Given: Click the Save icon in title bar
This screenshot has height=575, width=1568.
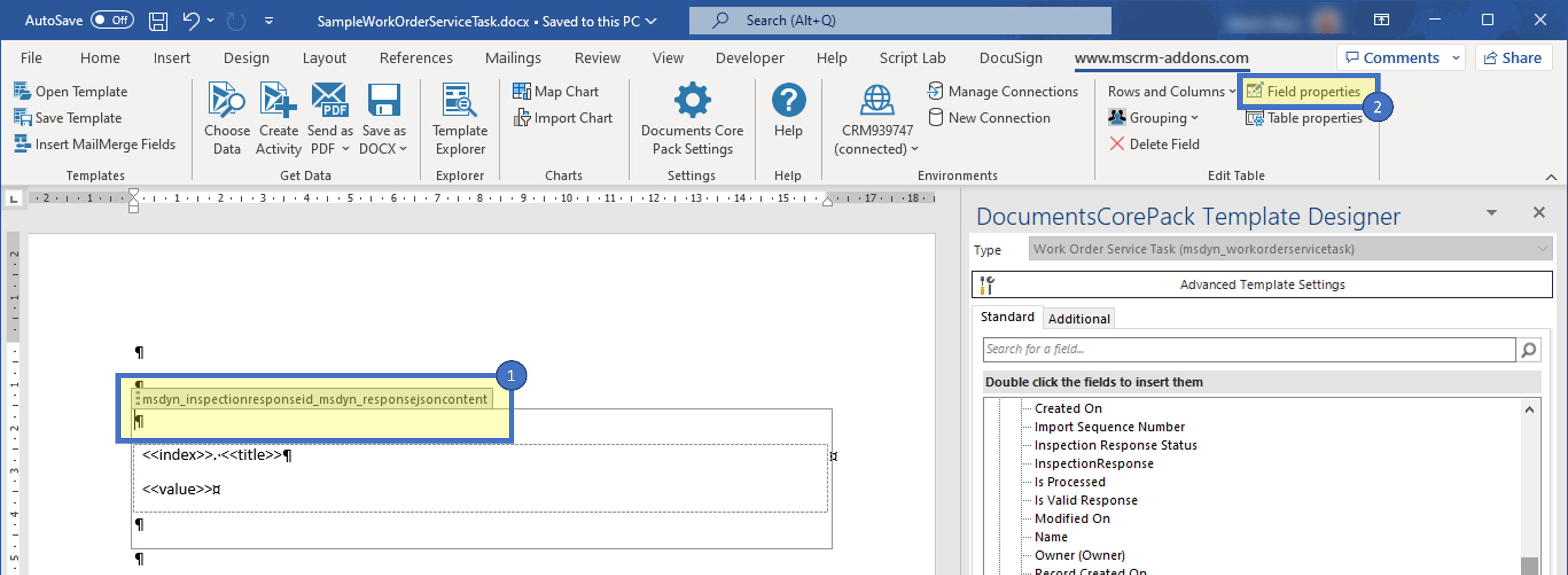Looking at the screenshot, I should click(158, 21).
